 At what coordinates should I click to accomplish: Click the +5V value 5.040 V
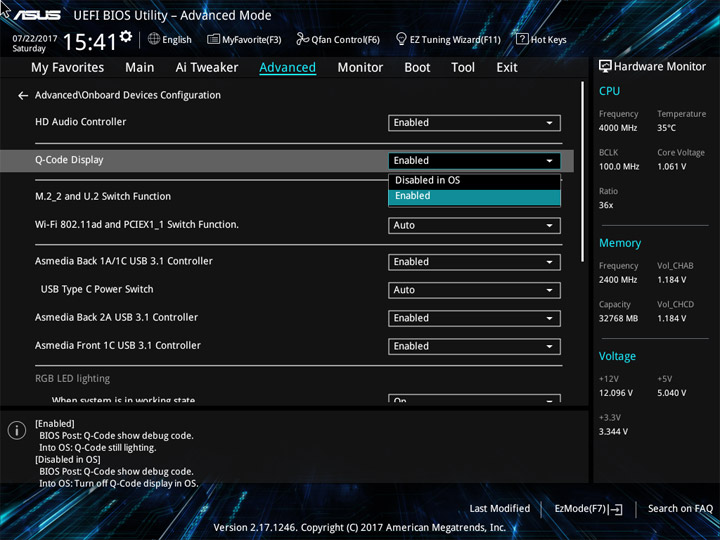[671, 394]
